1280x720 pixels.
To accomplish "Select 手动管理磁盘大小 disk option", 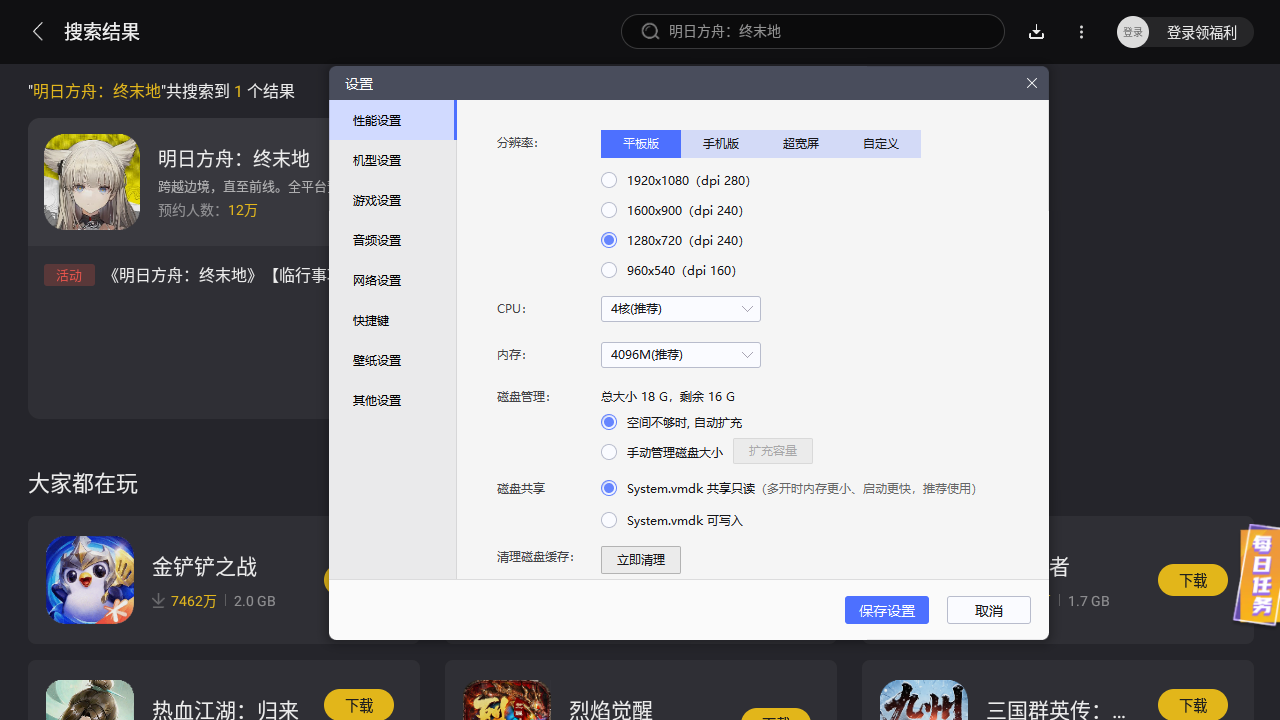I will click(609, 452).
